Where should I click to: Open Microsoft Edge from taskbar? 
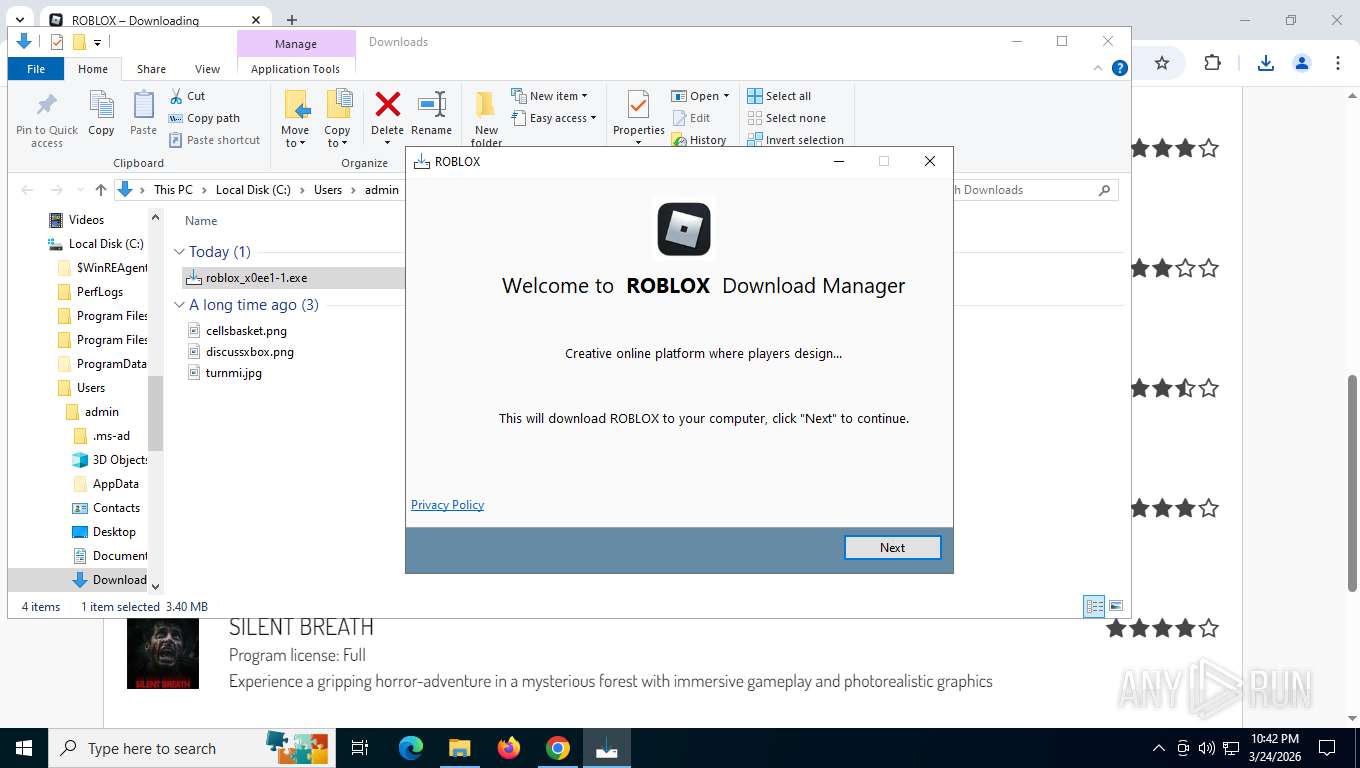(x=410, y=748)
